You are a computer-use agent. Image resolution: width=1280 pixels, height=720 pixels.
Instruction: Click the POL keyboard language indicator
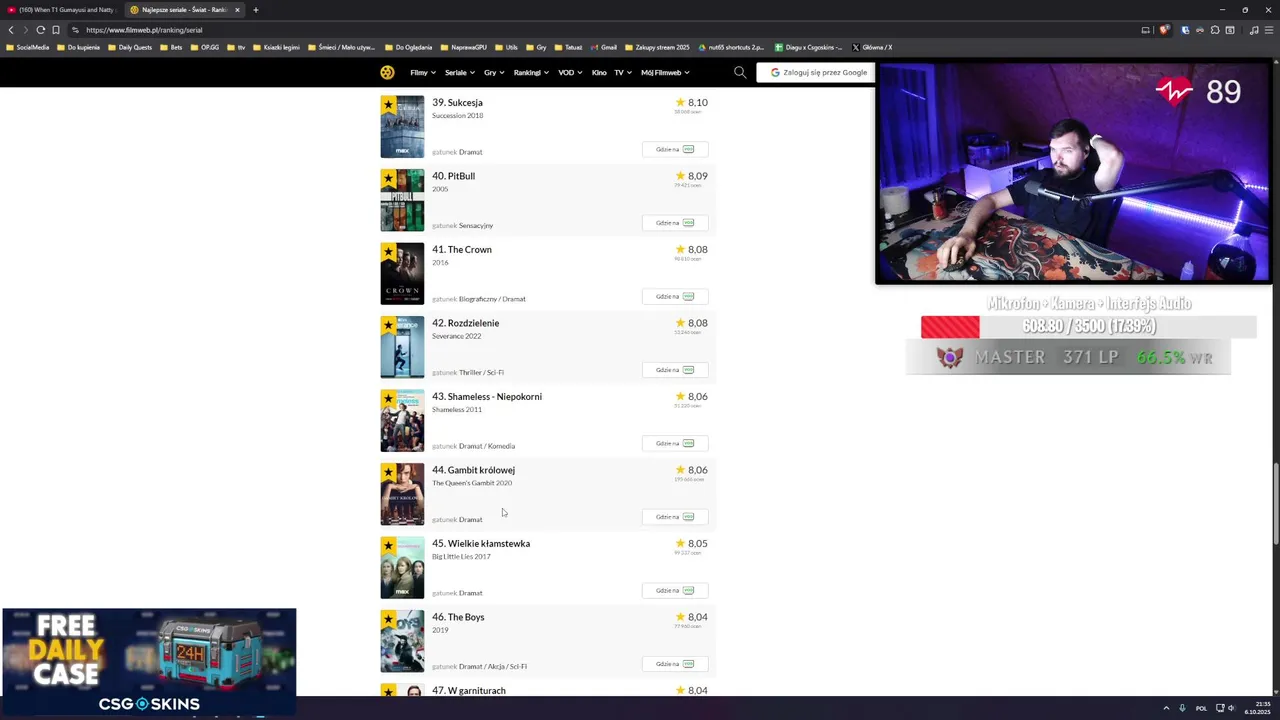[1201, 708]
